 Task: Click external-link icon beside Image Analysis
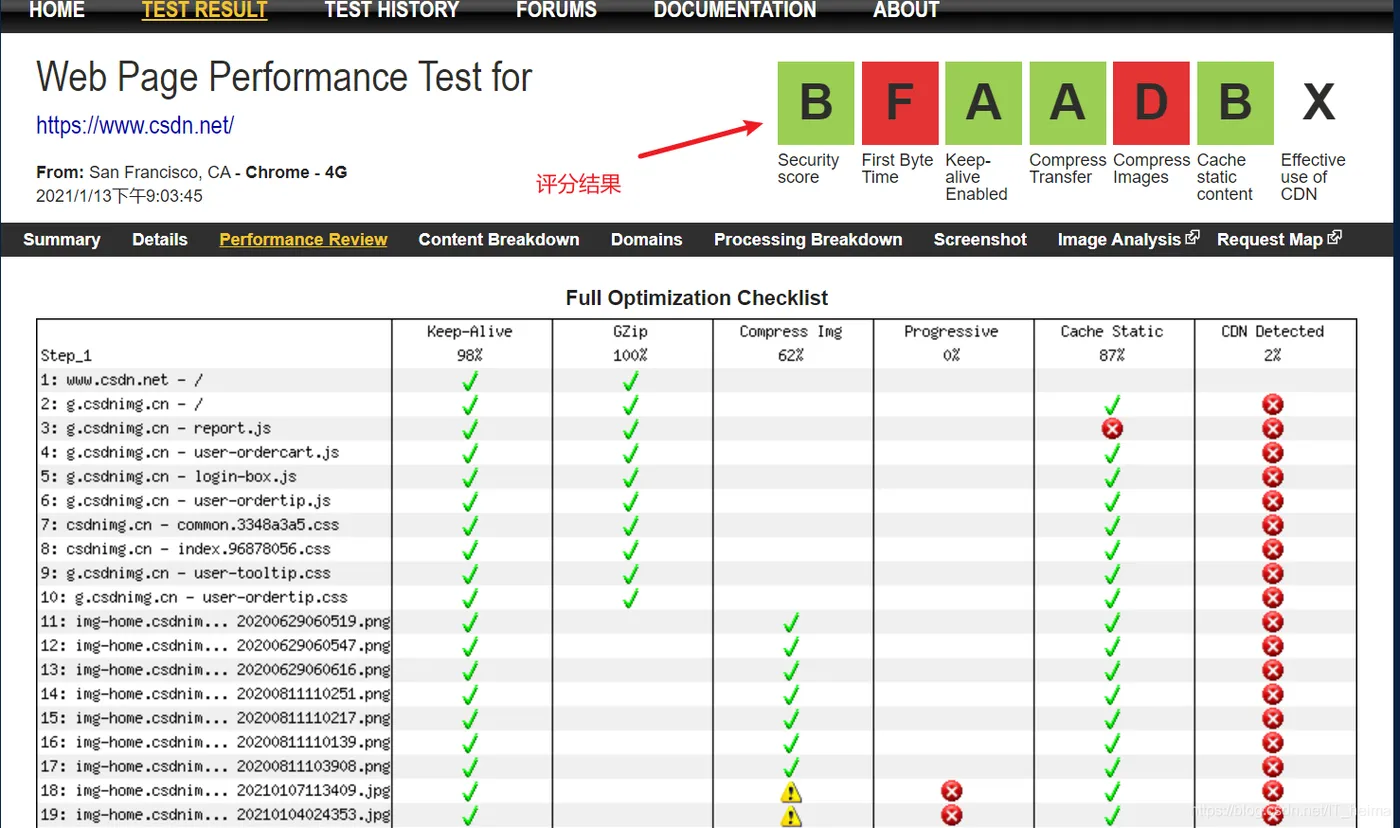[1192, 238]
